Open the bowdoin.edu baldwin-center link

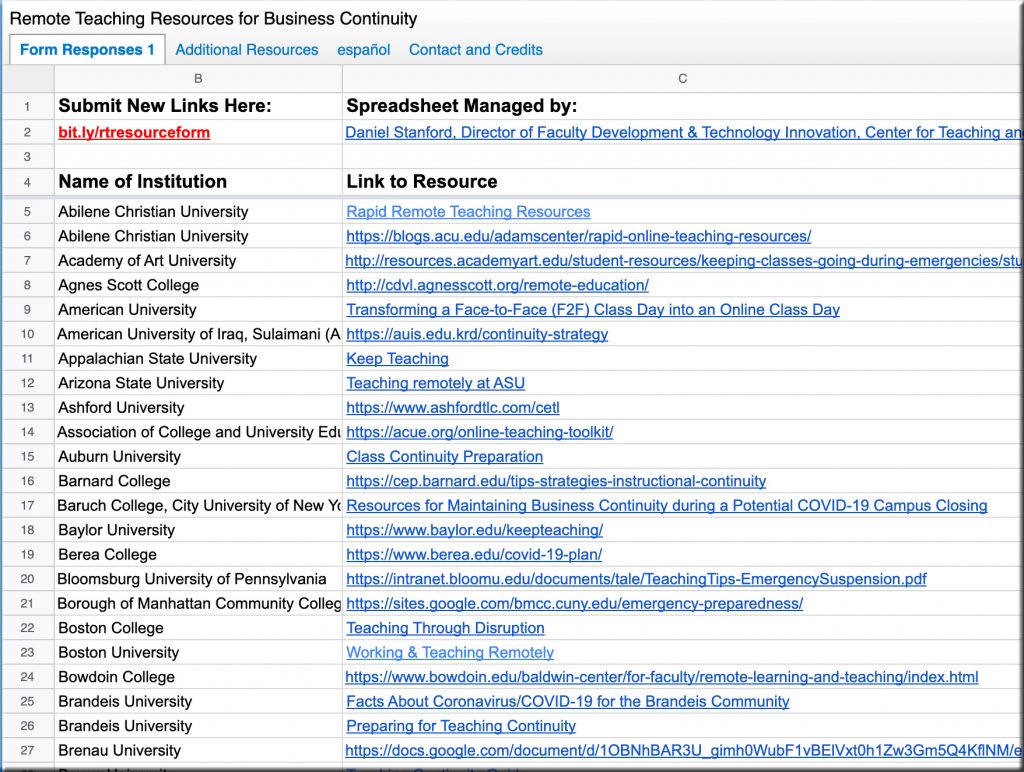662,677
